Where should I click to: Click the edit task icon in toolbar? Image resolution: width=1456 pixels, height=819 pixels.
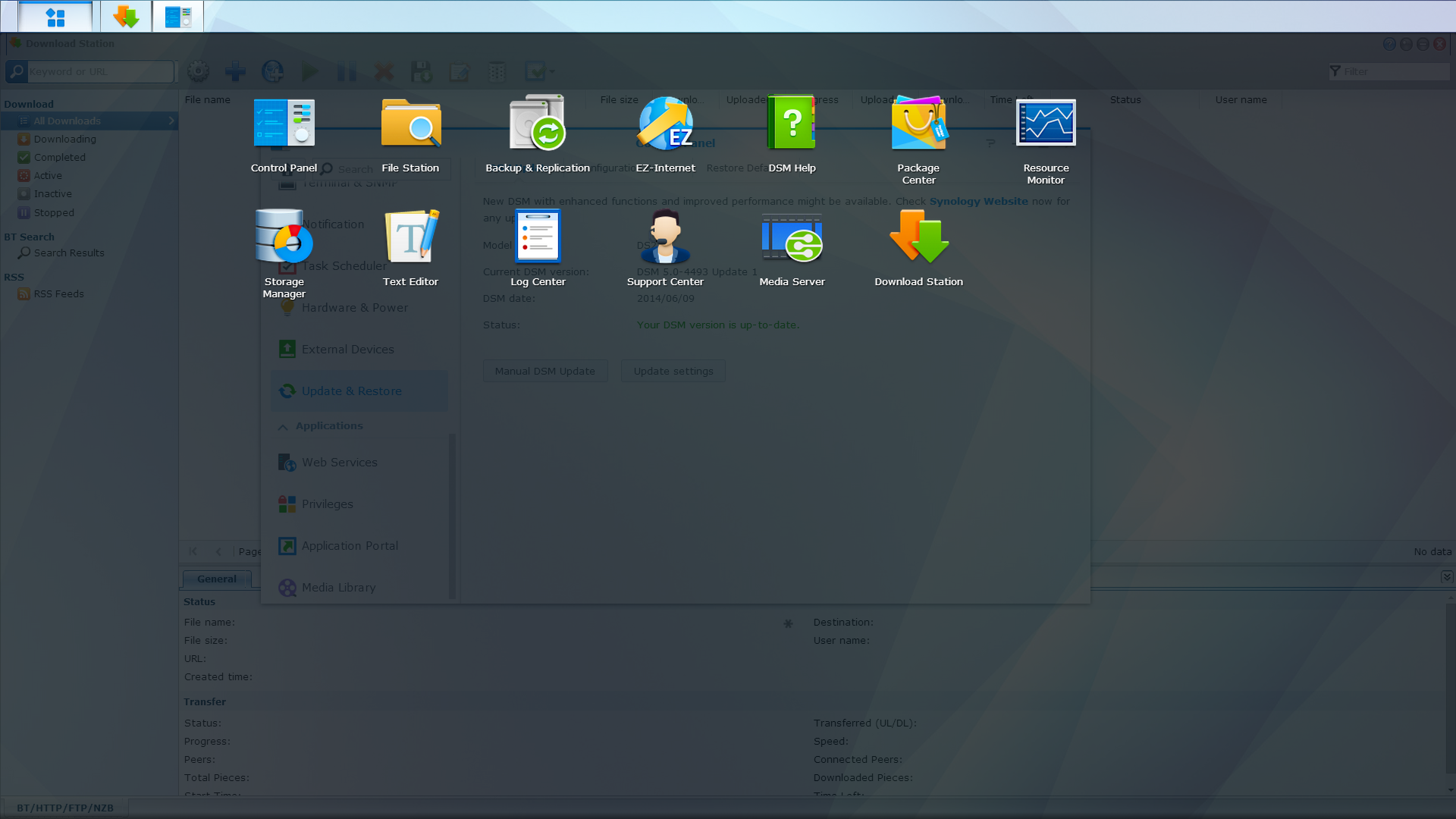(459, 71)
